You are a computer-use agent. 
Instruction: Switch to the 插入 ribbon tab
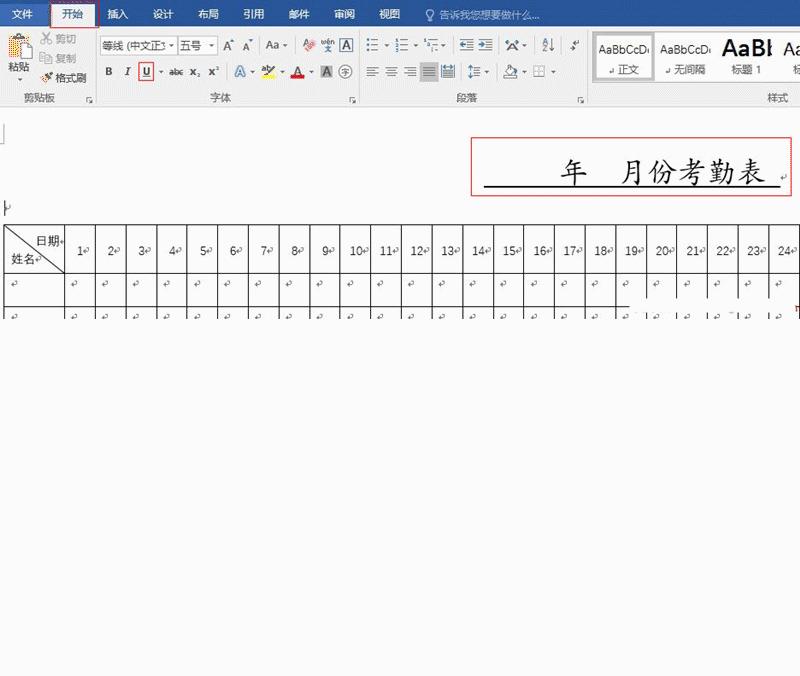[115, 14]
